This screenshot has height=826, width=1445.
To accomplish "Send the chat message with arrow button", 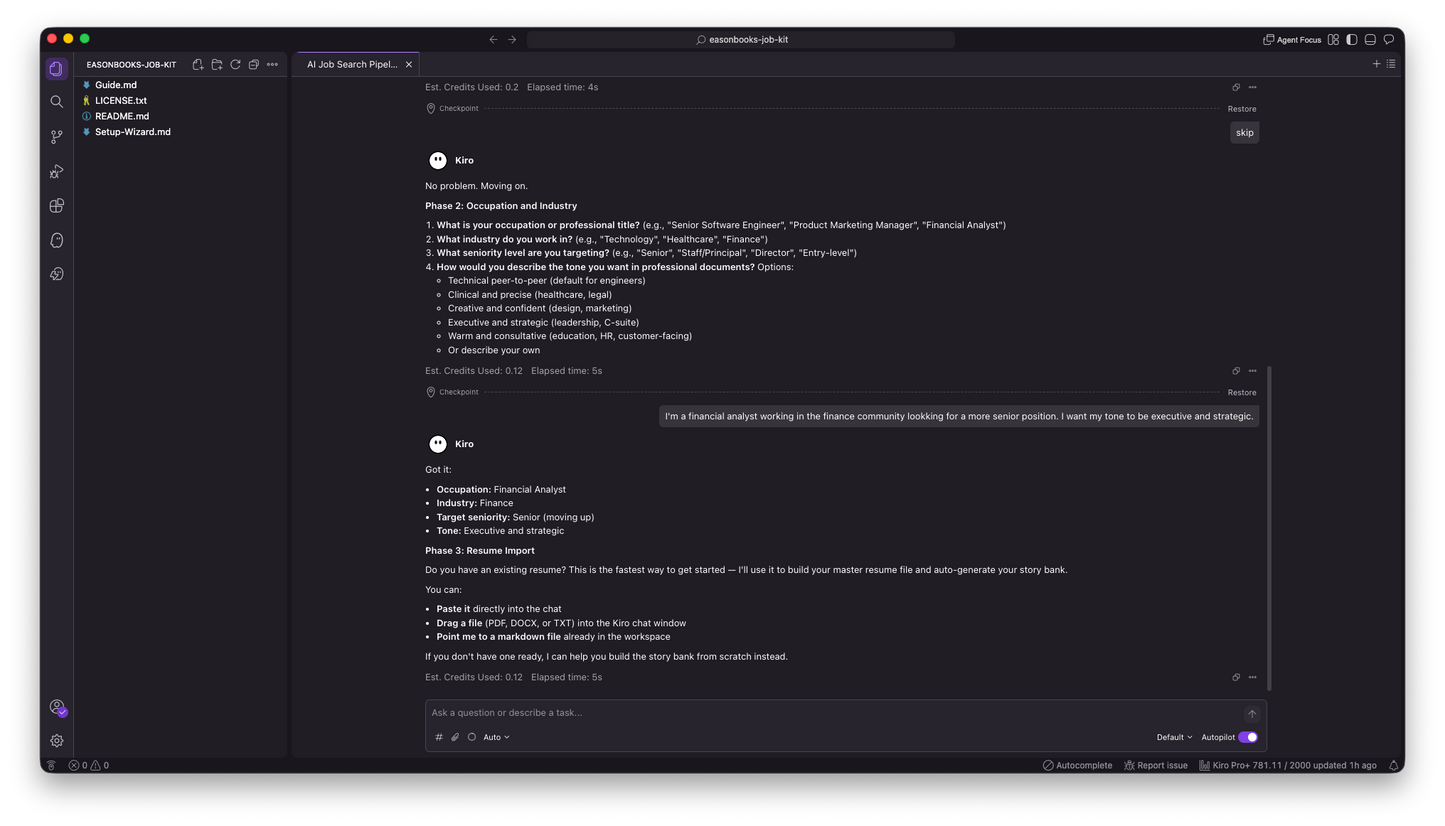I will [x=1251, y=714].
